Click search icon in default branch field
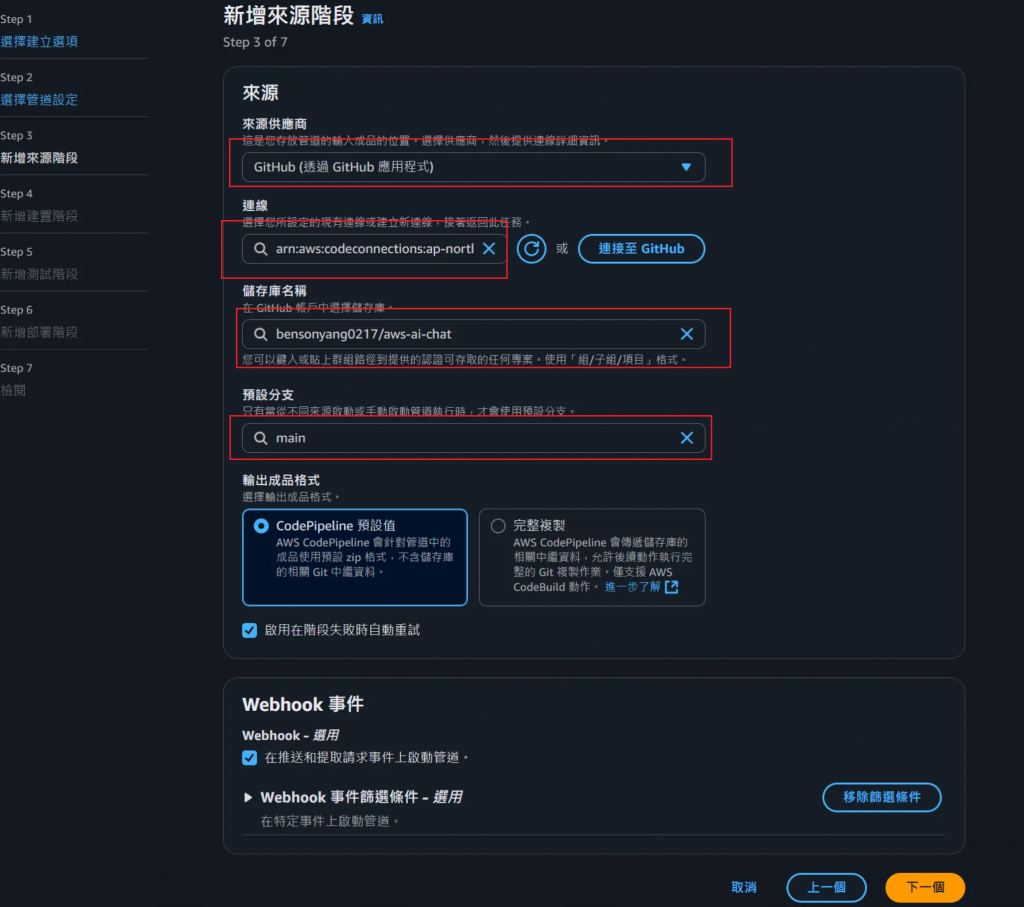This screenshot has width=1024, height=907. tap(261, 438)
